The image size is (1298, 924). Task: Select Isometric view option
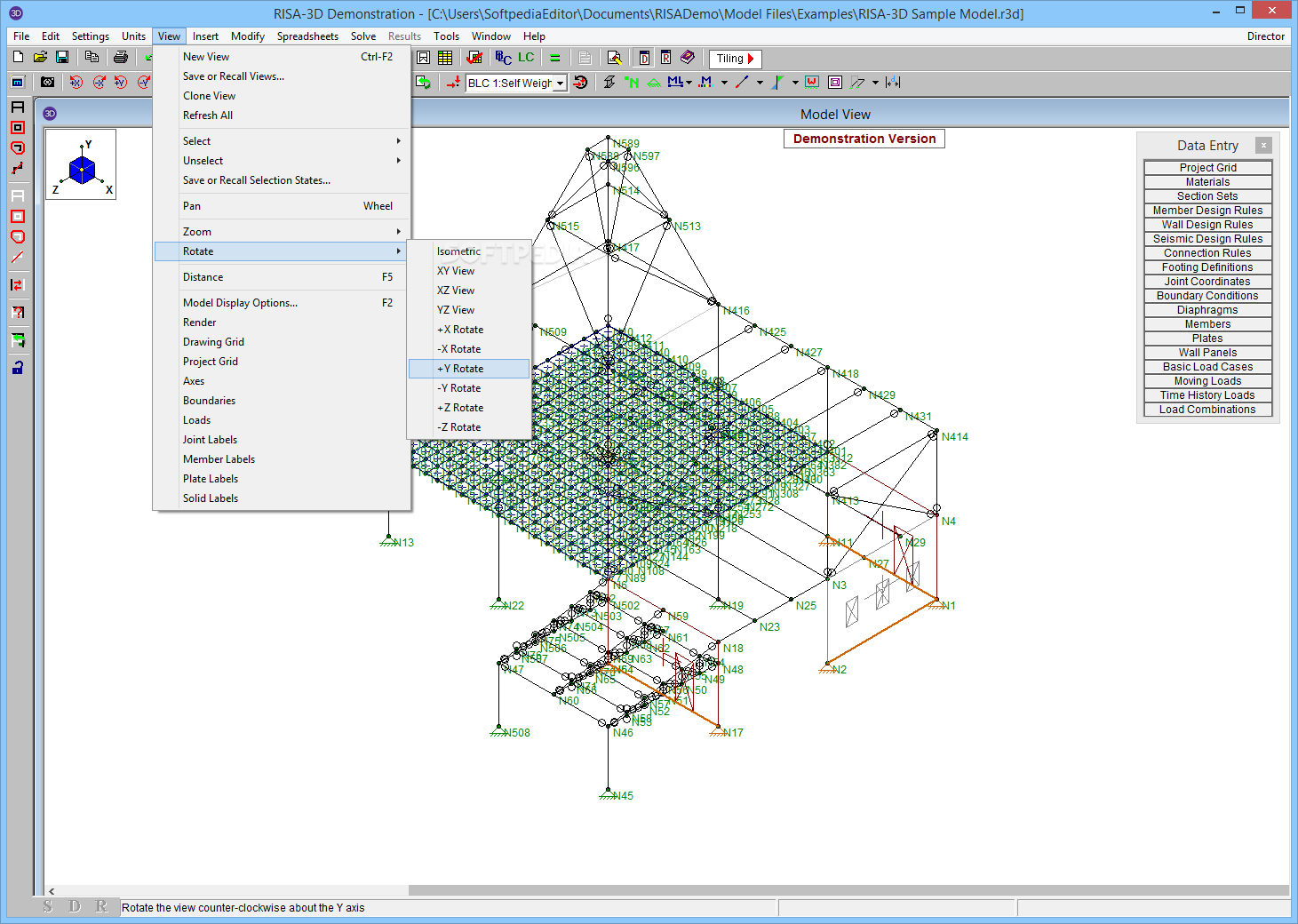click(x=469, y=251)
